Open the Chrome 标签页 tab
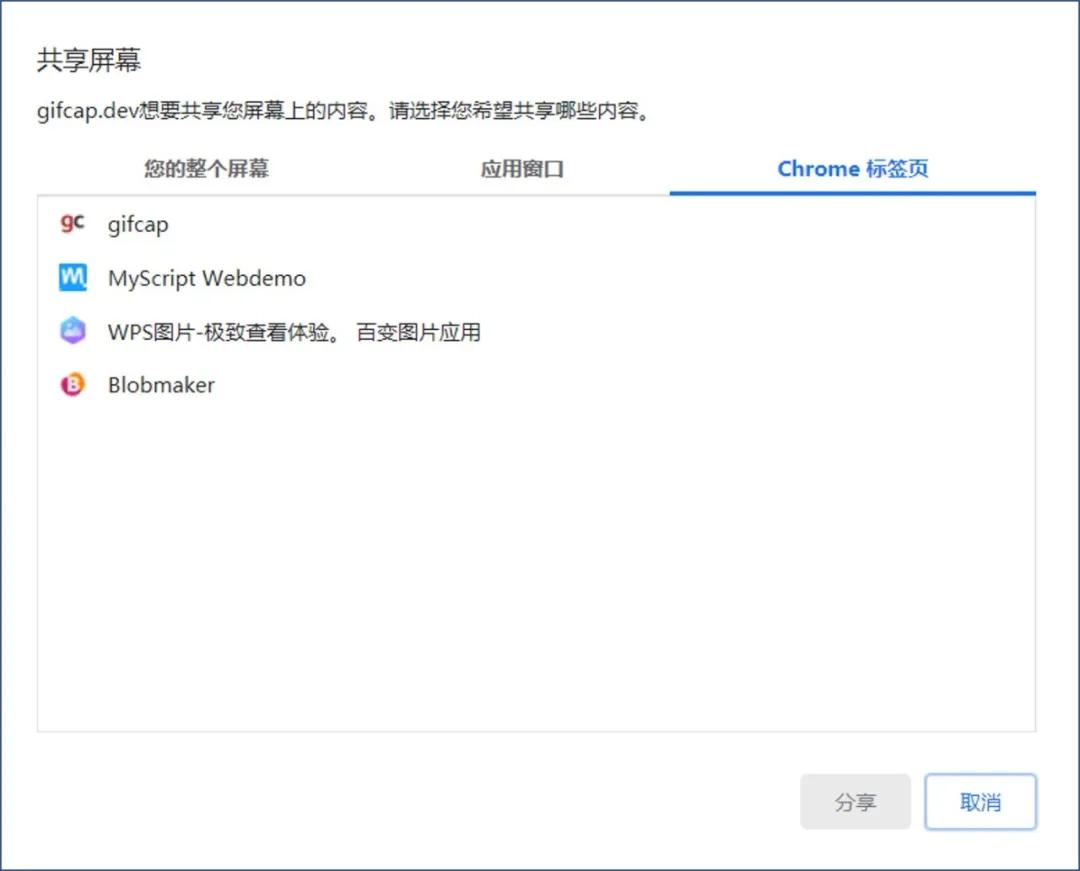The width and height of the screenshot is (1080, 871). 853,169
